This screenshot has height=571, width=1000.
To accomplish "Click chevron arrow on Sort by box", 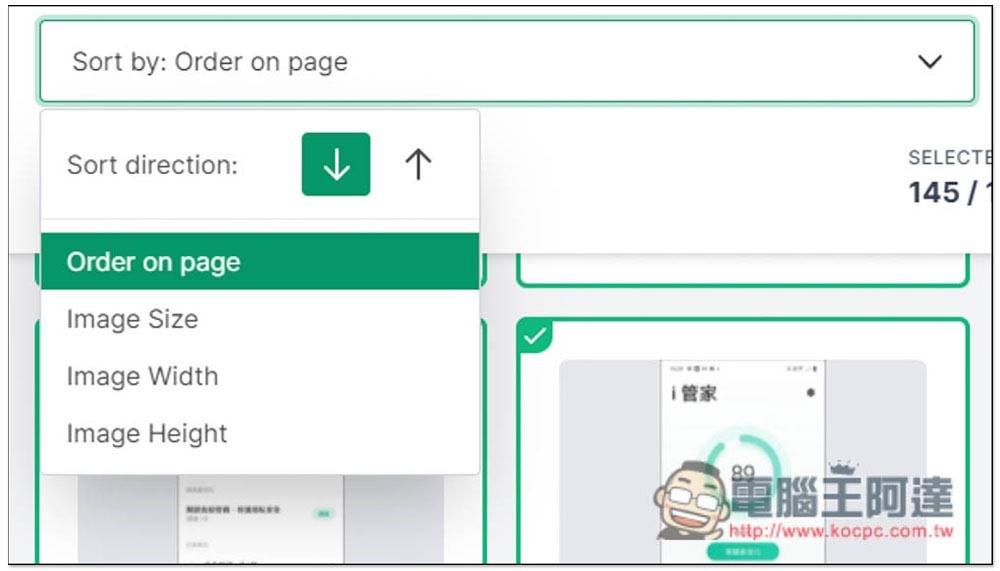I will coord(930,61).
